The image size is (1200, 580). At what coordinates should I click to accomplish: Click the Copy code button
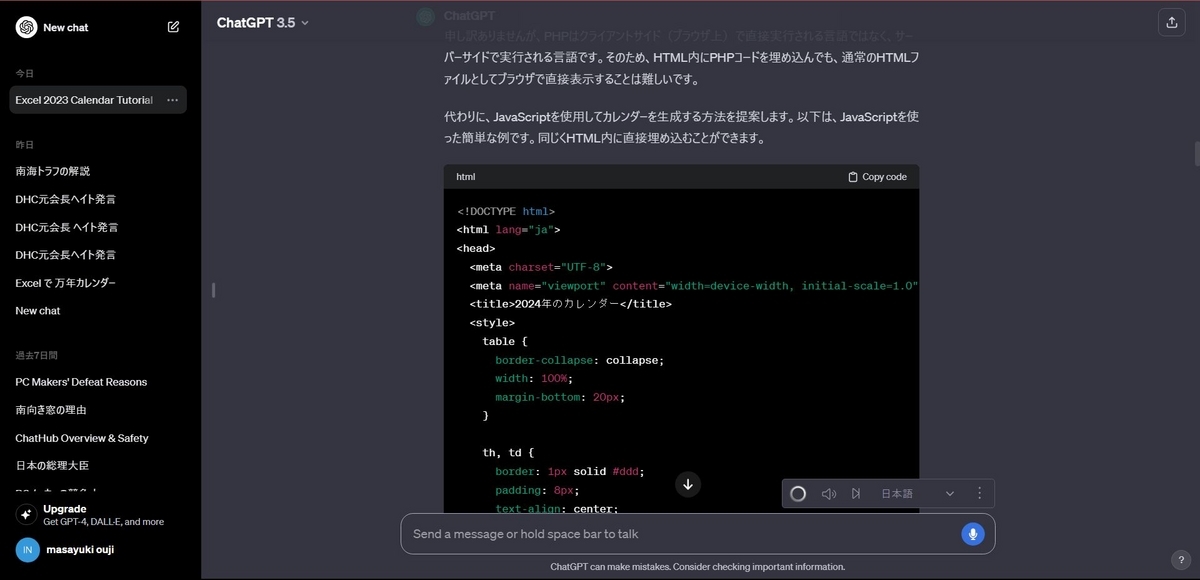click(877, 177)
